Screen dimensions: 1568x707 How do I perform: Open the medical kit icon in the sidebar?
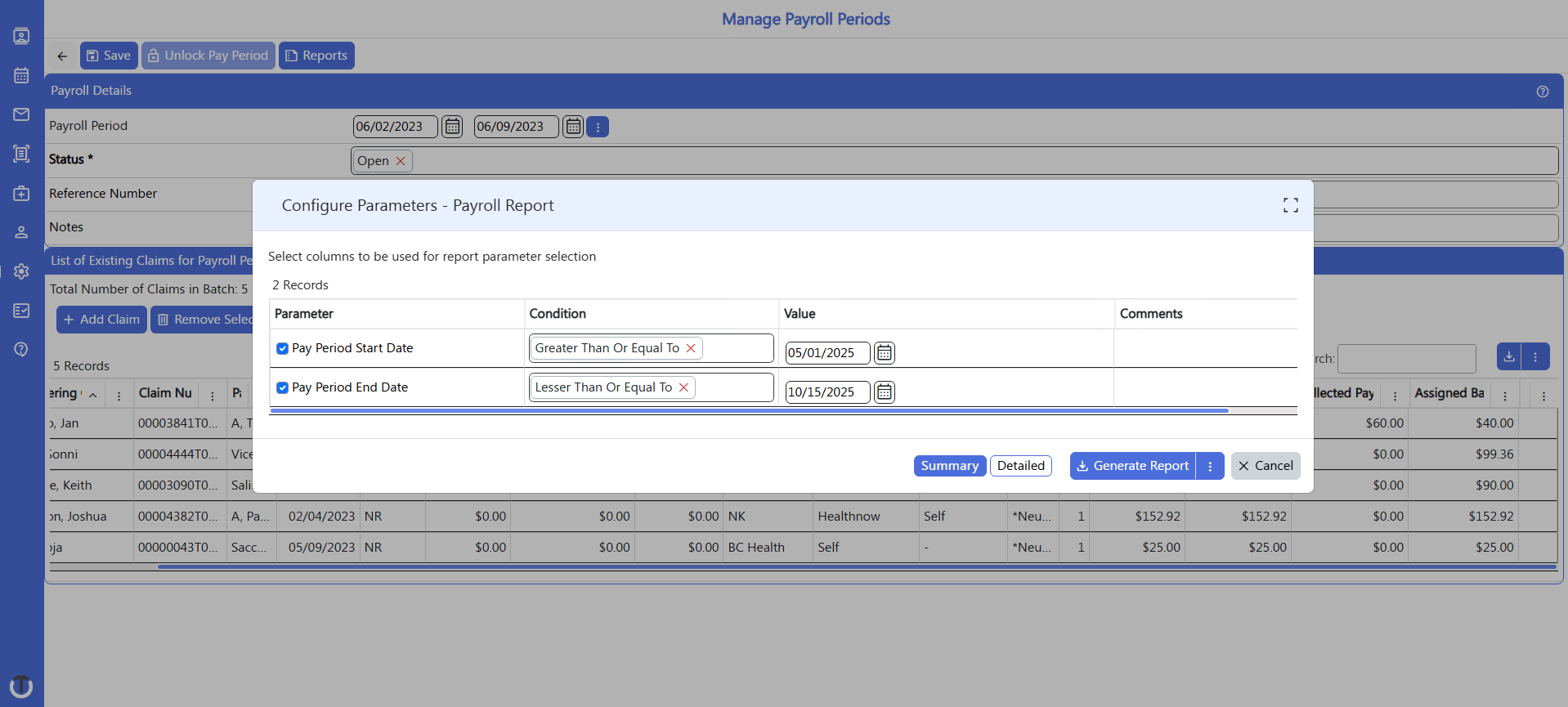[21, 193]
